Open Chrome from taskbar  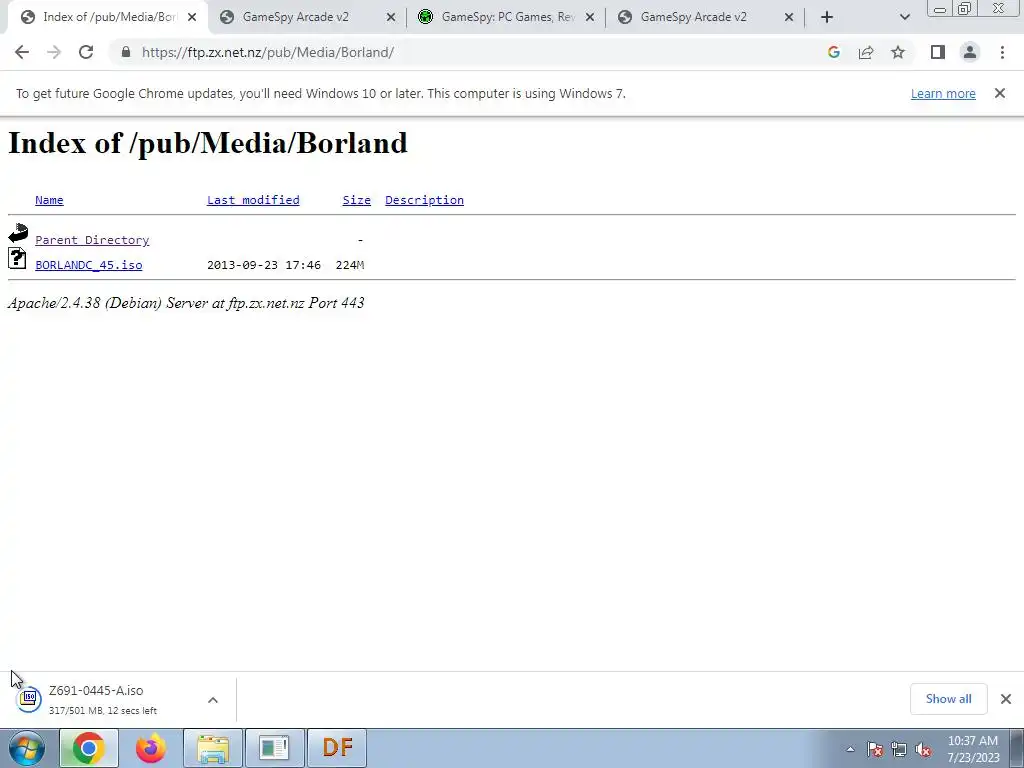(x=89, y=748)
